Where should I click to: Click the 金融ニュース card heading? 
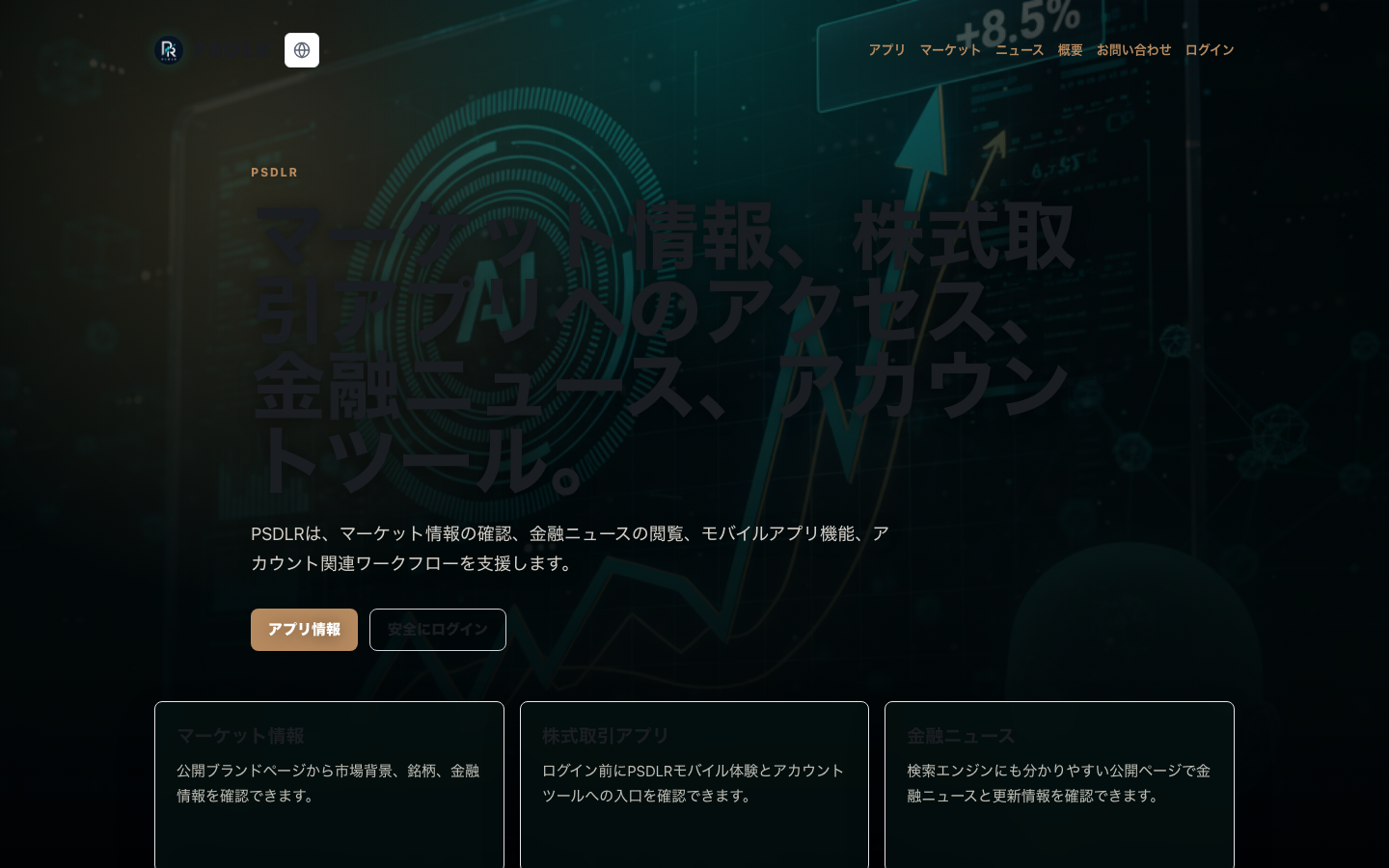(961, 736)
